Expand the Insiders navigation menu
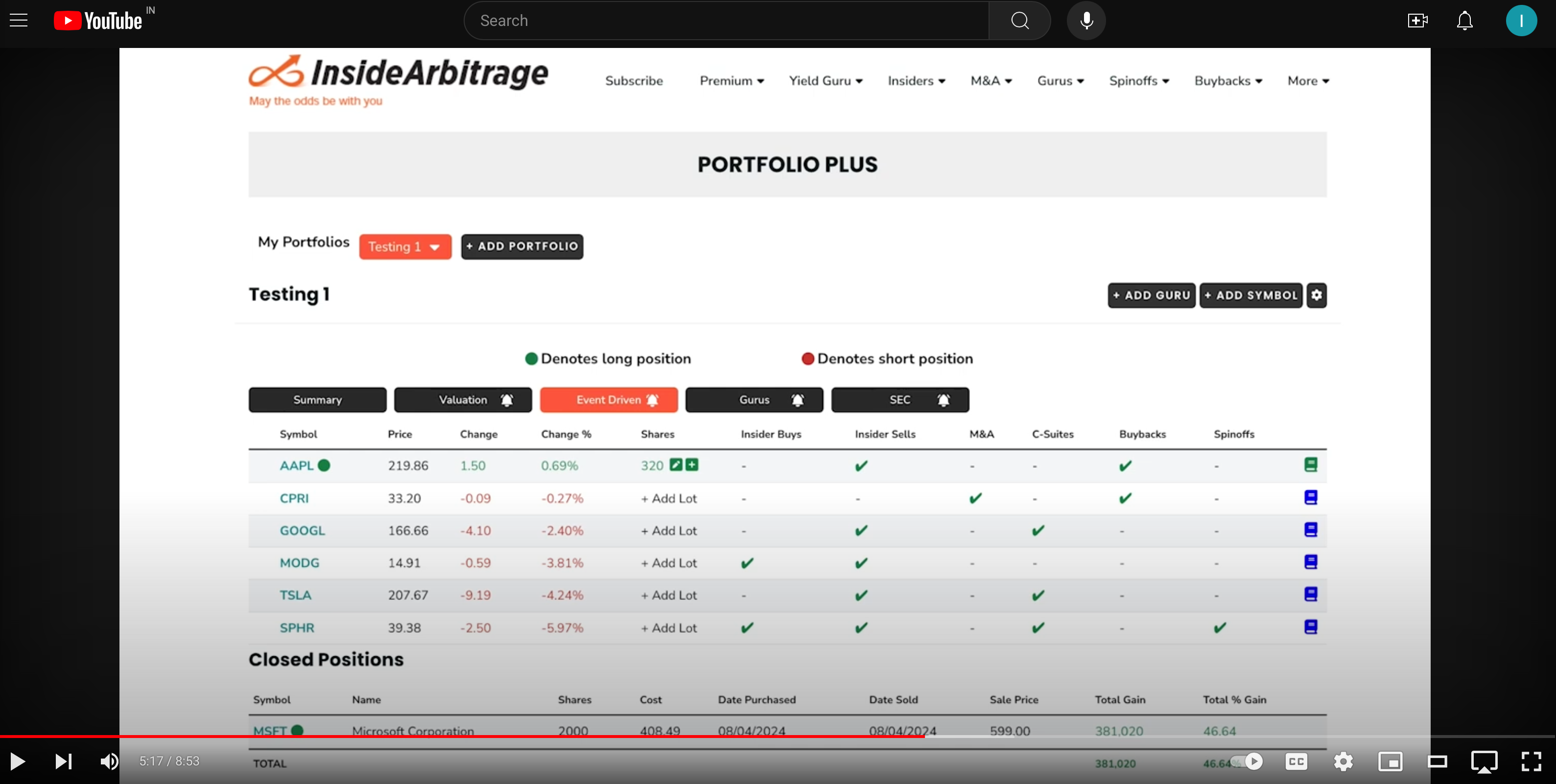The width and height of the screenshot is (1556, 784). [916, 81]
